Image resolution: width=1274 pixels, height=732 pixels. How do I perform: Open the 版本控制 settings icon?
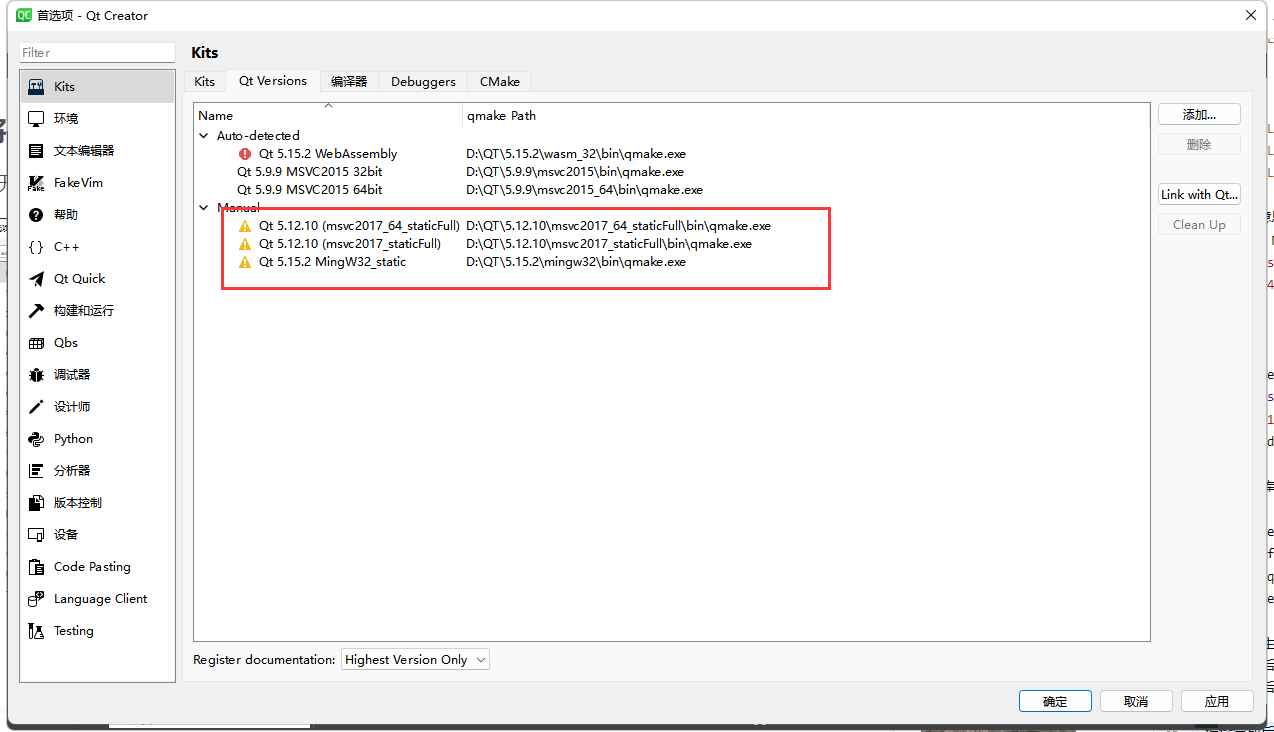pyautogui.click(x=36, y=503)
